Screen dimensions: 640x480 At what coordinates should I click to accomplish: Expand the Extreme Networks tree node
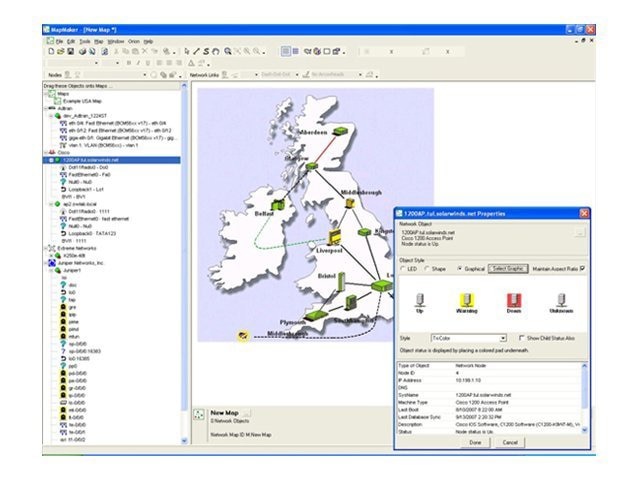coord(43,247)
